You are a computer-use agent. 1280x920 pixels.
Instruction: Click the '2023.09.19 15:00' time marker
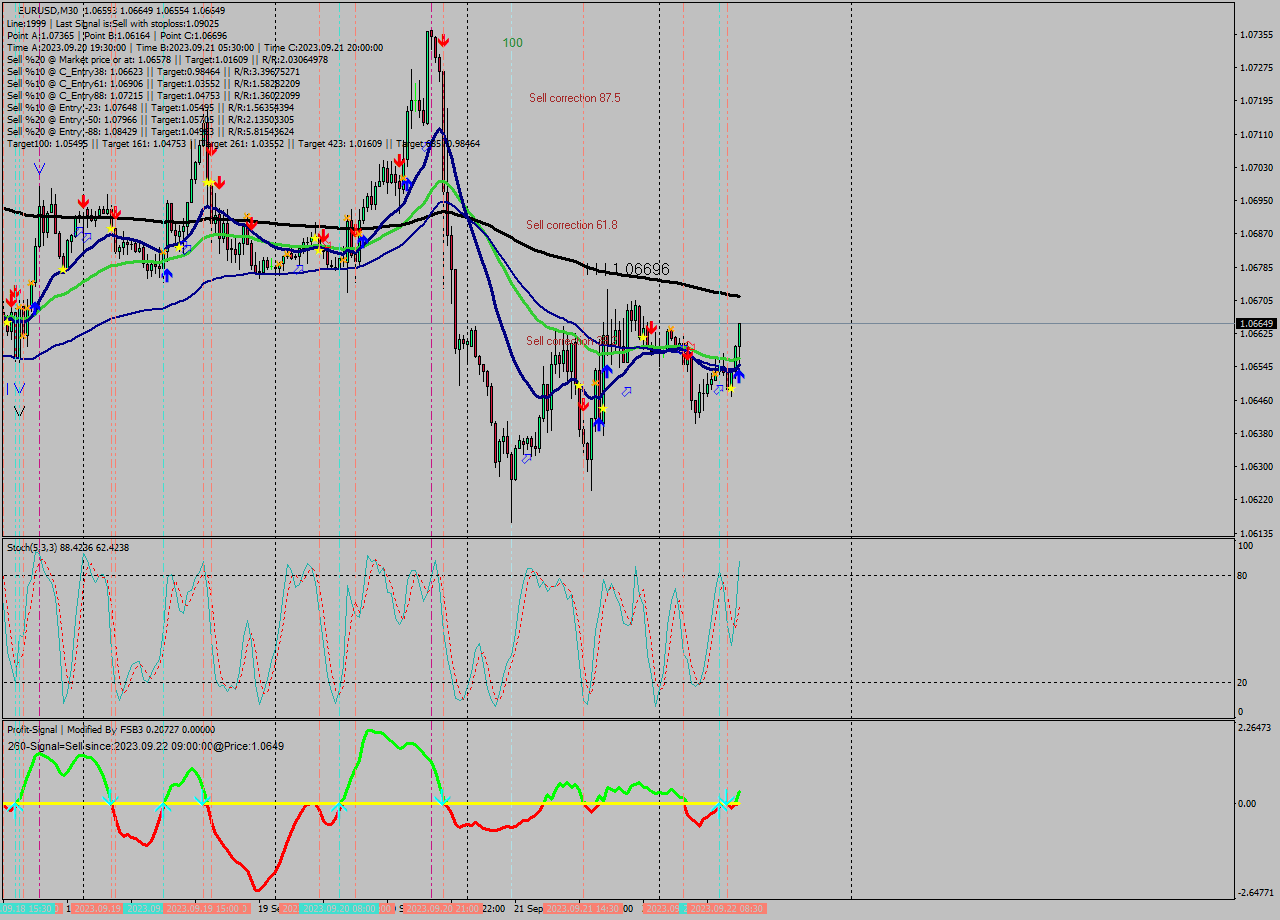(207, 908)
